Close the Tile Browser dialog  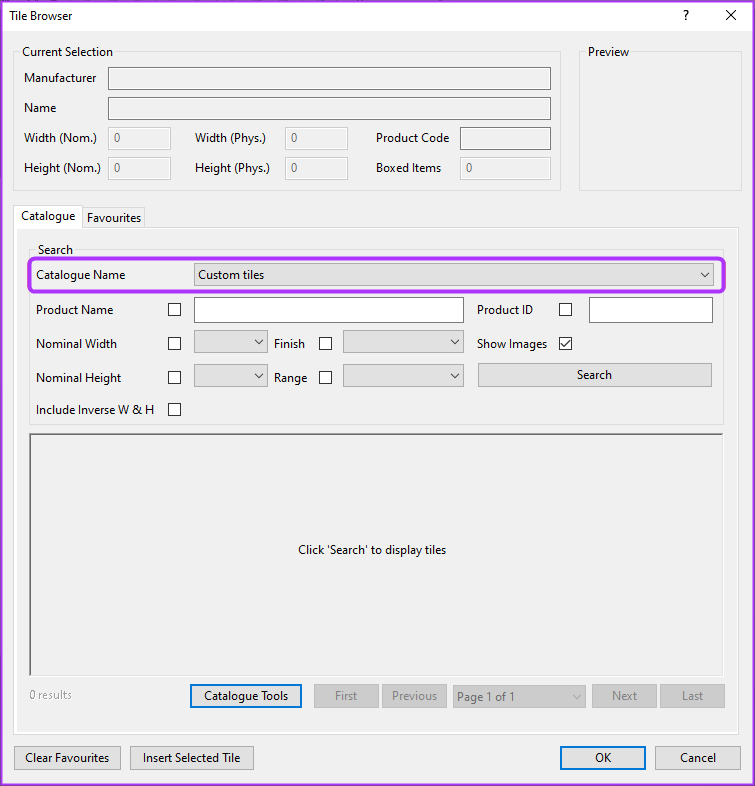[x=731, y=15]
